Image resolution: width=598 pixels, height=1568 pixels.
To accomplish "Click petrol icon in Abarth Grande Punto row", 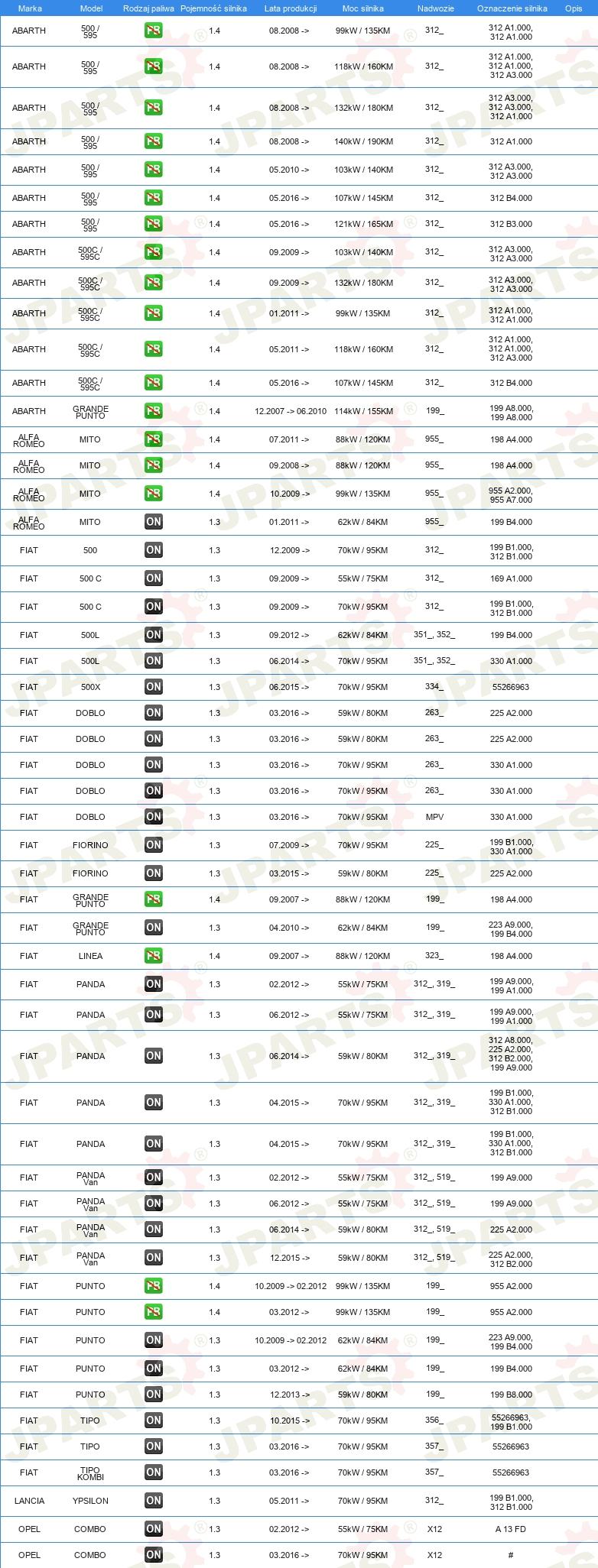I will (153, 411).
